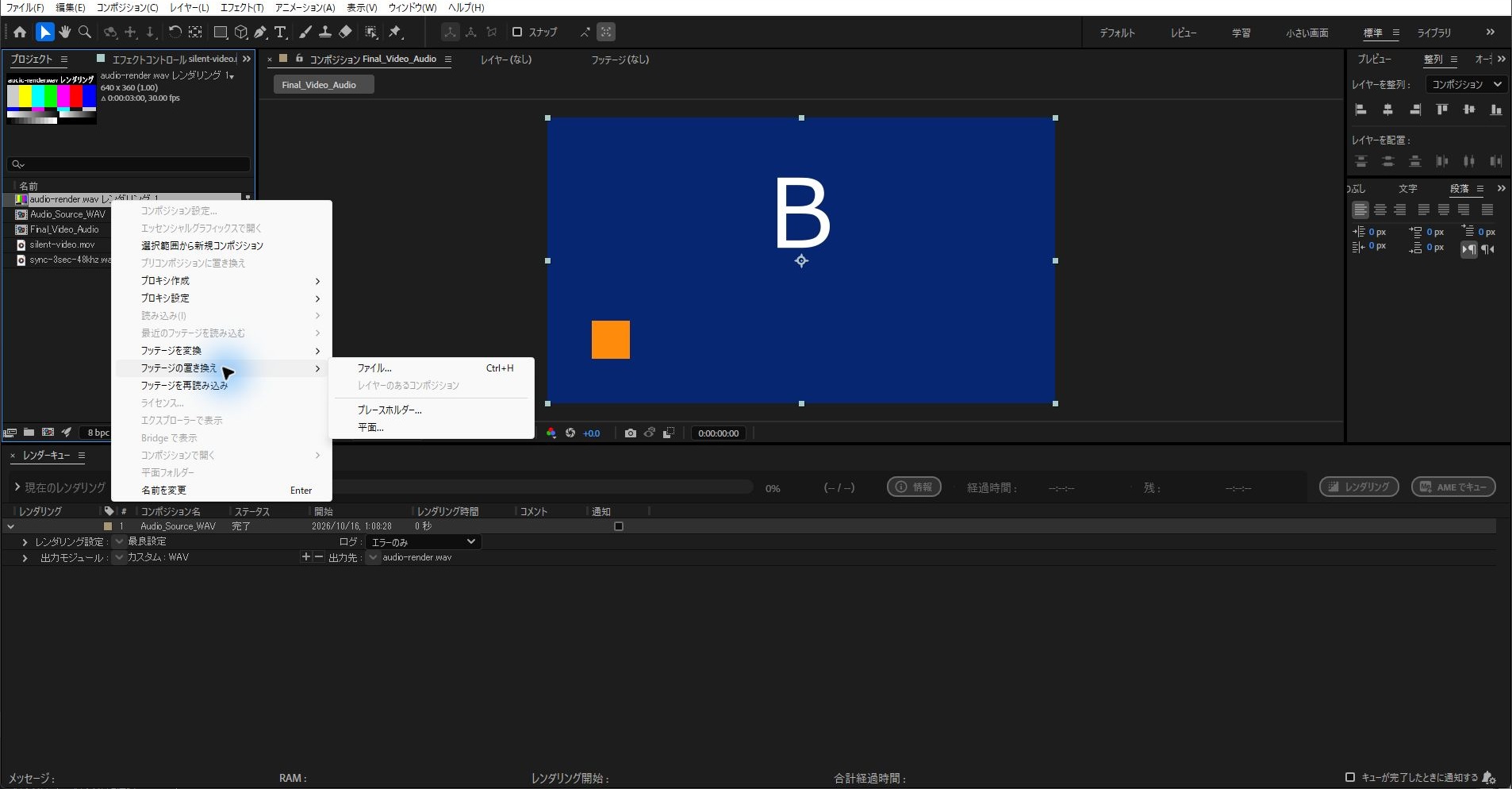Open the レイヤーを整列 コンポジション dropdown
The width and height of the screenshot is (1512, 789).
tap(1466, 84)
